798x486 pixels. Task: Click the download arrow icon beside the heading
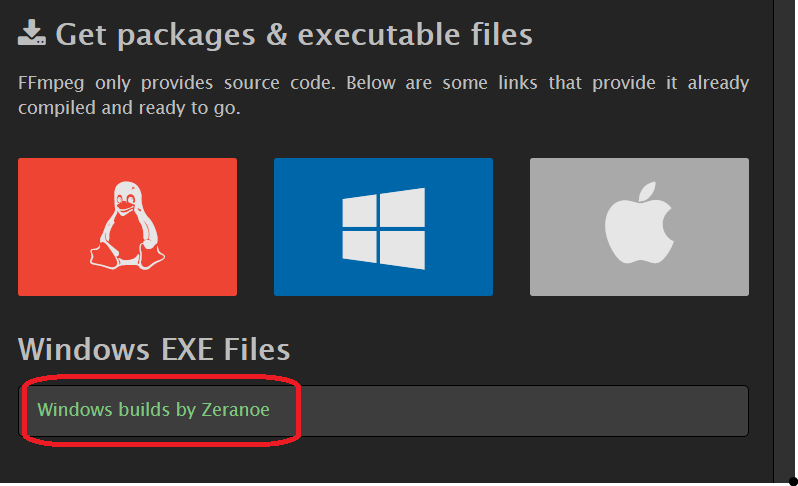tap(32, 33)
